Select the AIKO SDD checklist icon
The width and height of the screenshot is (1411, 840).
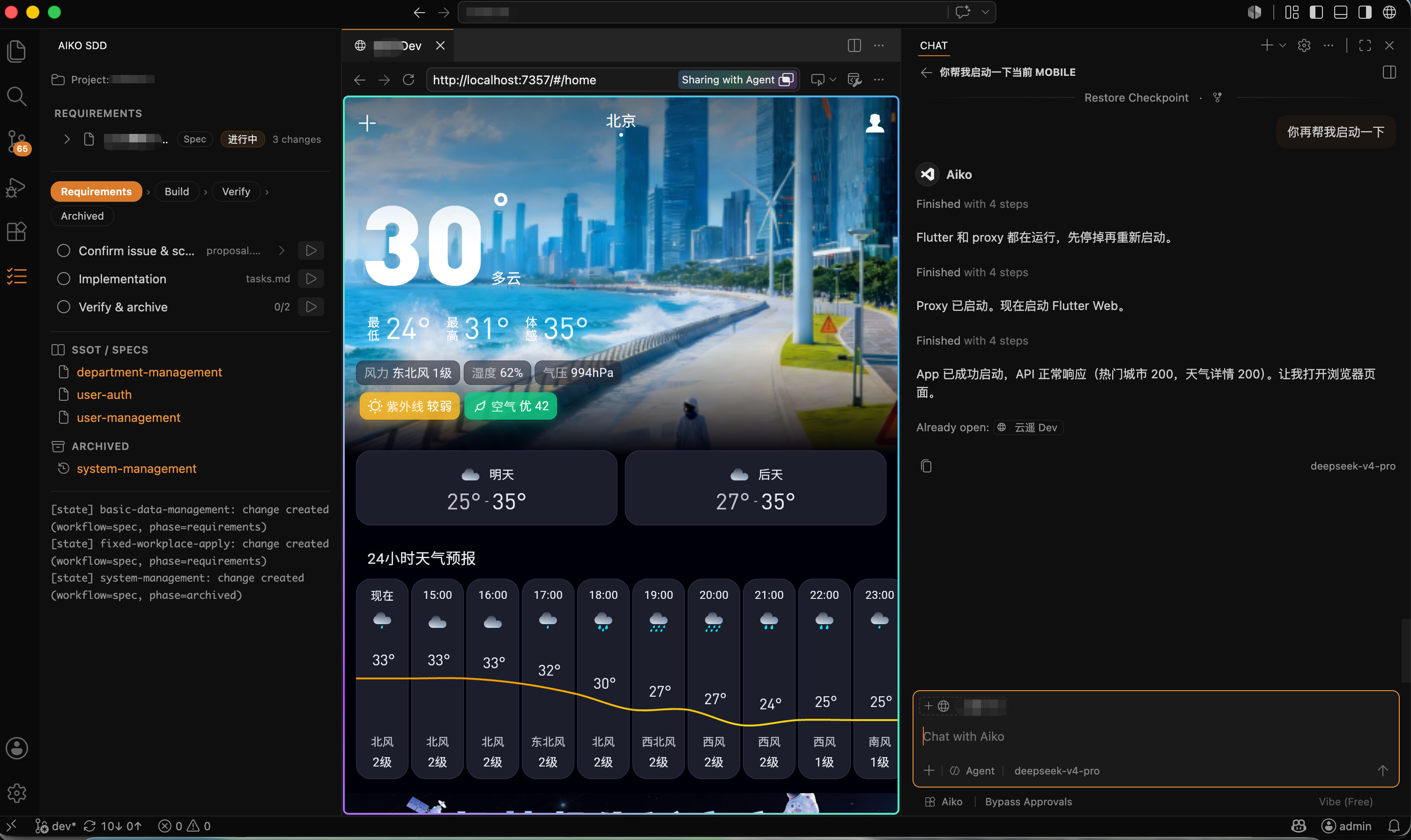(16, 276)
